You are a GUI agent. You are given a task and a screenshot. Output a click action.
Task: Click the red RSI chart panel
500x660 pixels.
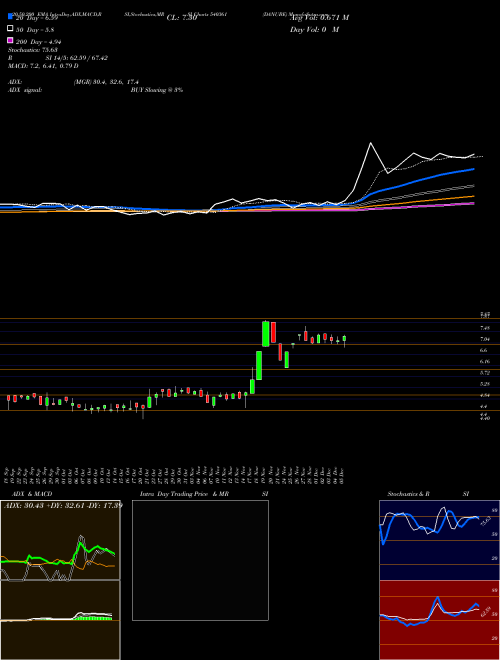(439, 620)
